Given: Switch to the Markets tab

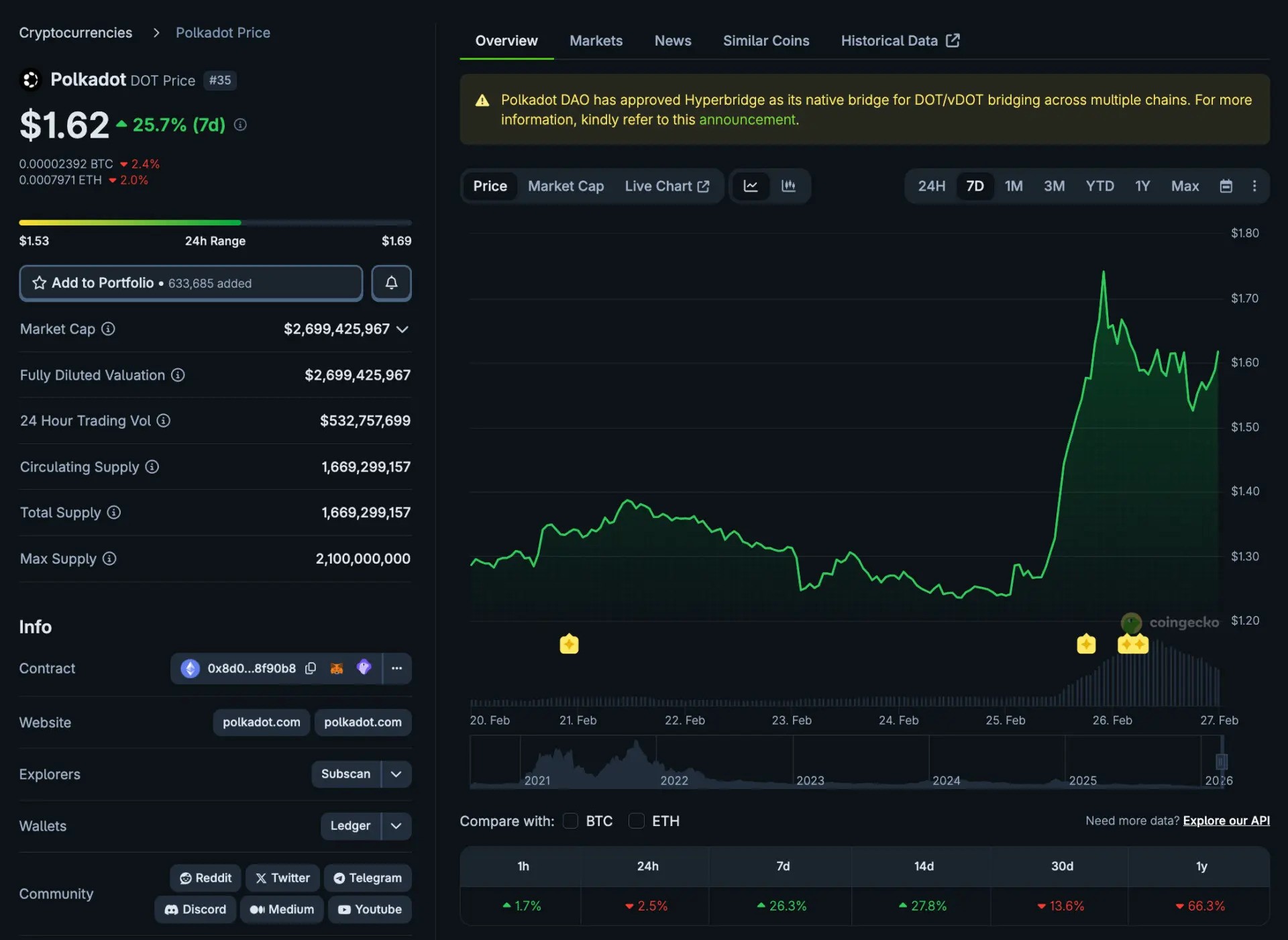Looking at the screenshot, I should coord(596,40).
